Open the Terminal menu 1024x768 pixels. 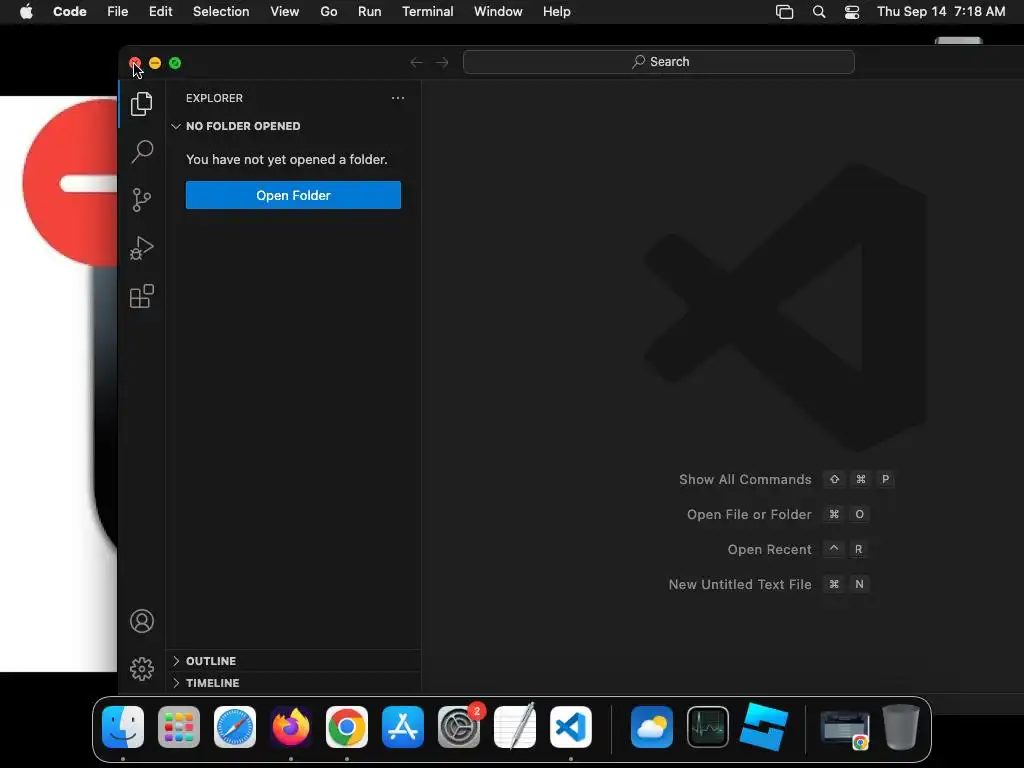(428, 12)
